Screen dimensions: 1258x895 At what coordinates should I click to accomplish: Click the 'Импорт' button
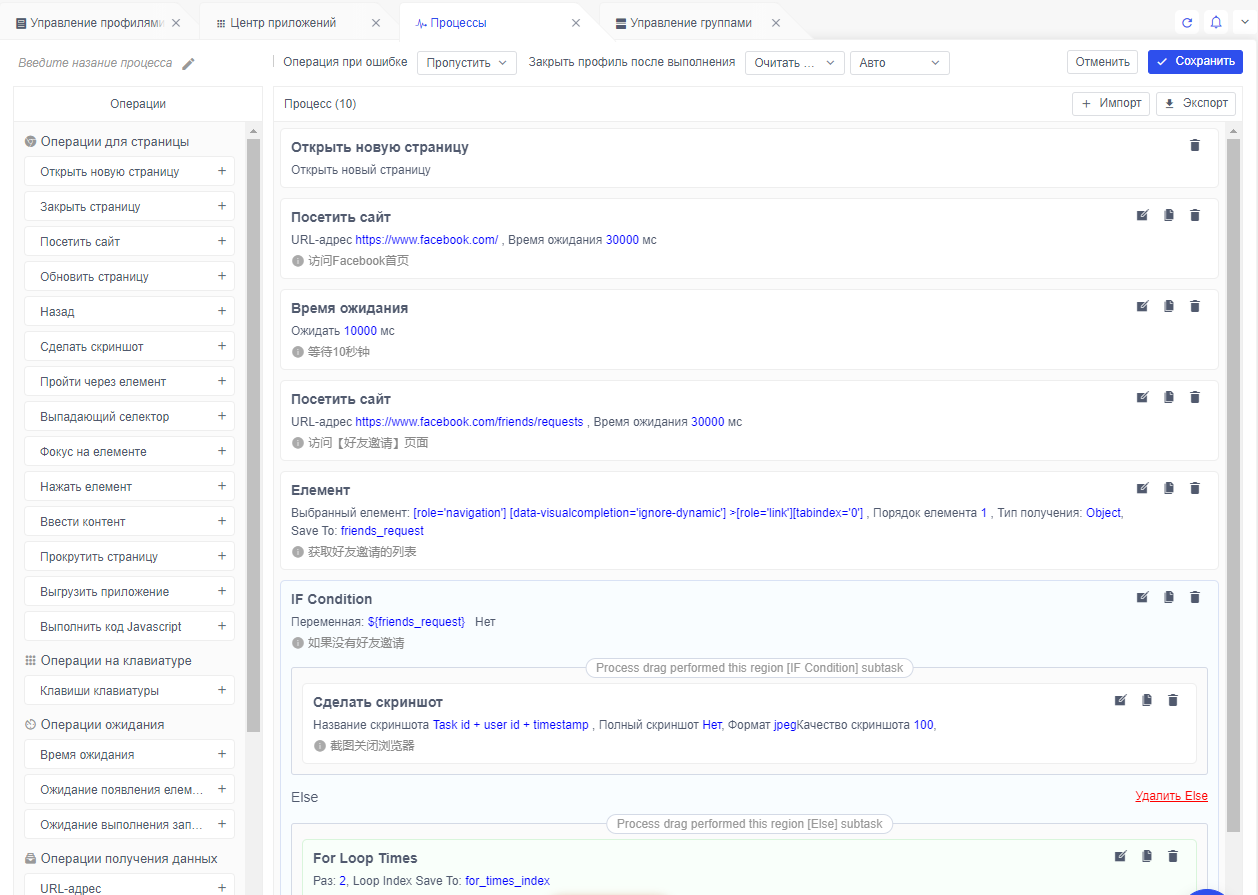(x=1111, y=103)
